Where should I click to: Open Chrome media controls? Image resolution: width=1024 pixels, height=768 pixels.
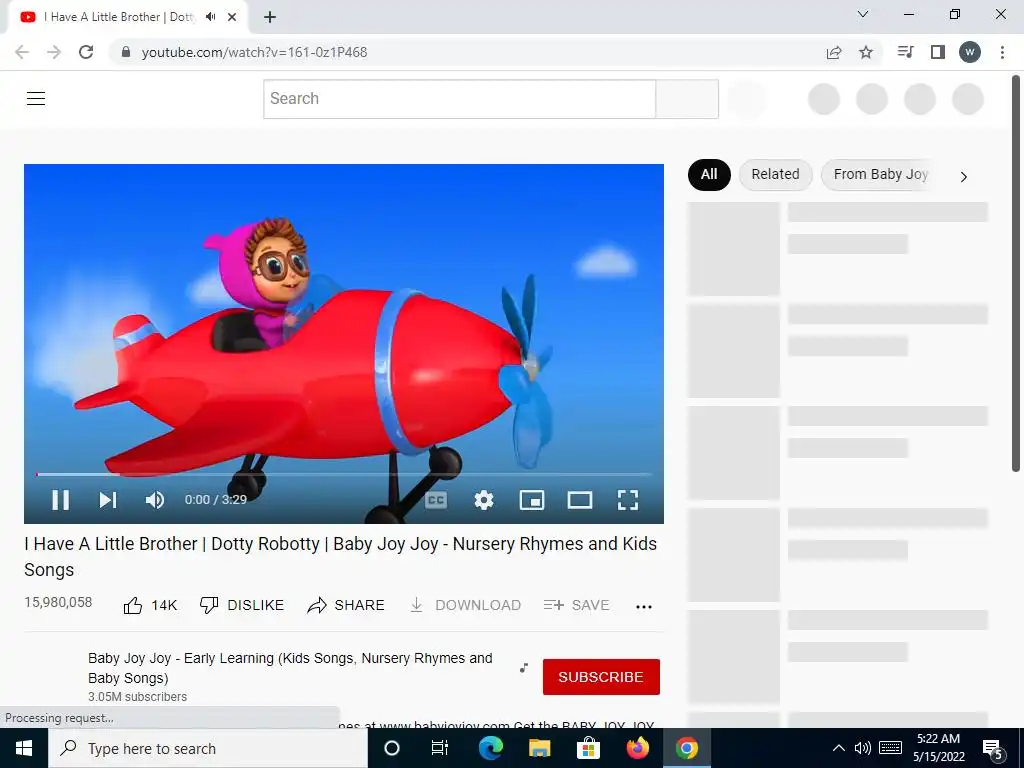point(906,52)
